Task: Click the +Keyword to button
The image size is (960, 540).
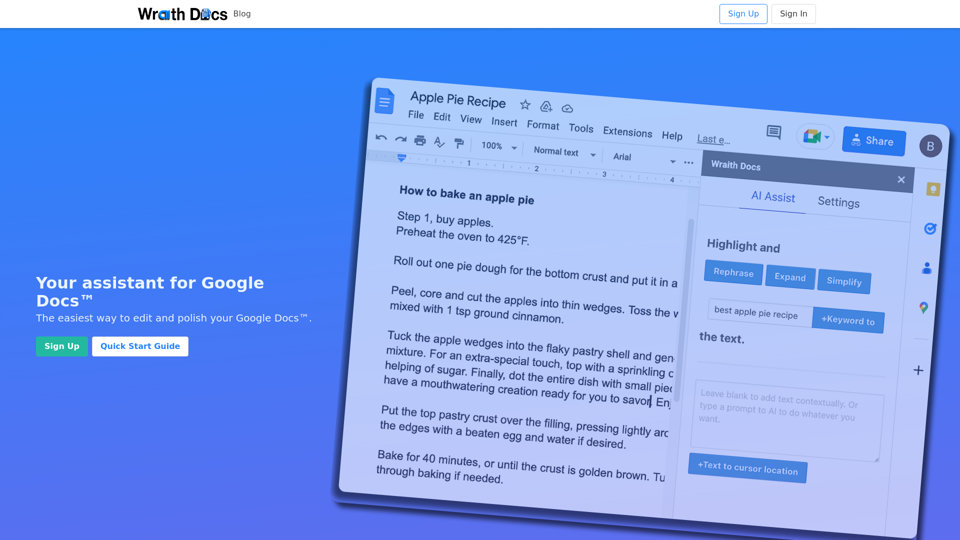Action: (848, 320)
